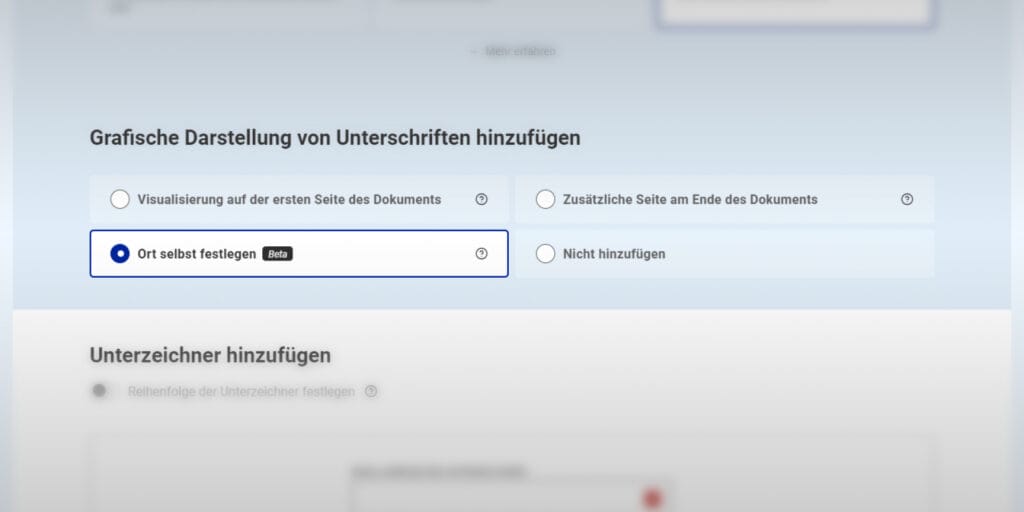1024x512 pixels.
Task: Choose Zusätzliche Seite am Ende des Dokuments
Action: (545, 199)
